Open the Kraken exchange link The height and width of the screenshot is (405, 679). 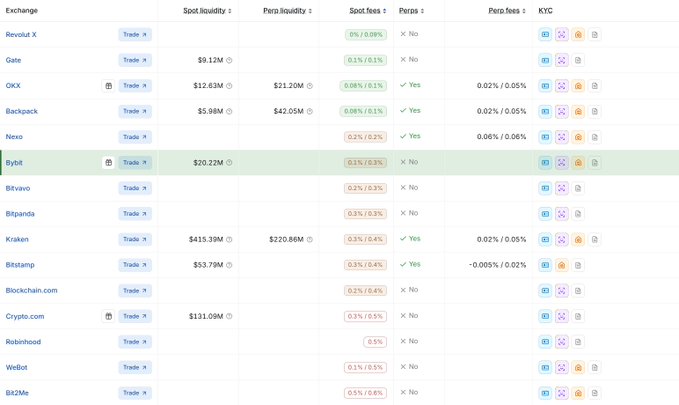click(x=17, y=239)
